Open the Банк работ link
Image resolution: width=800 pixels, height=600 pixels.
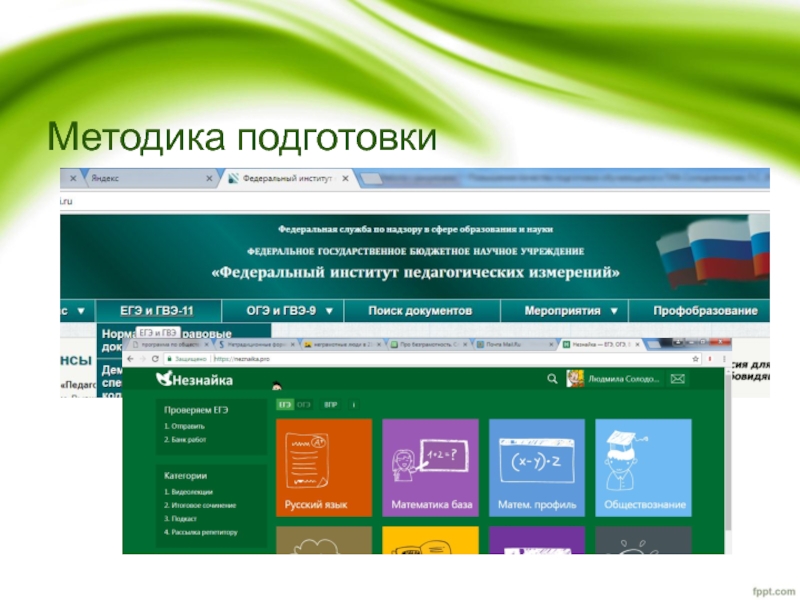click(x=187, y=439)
